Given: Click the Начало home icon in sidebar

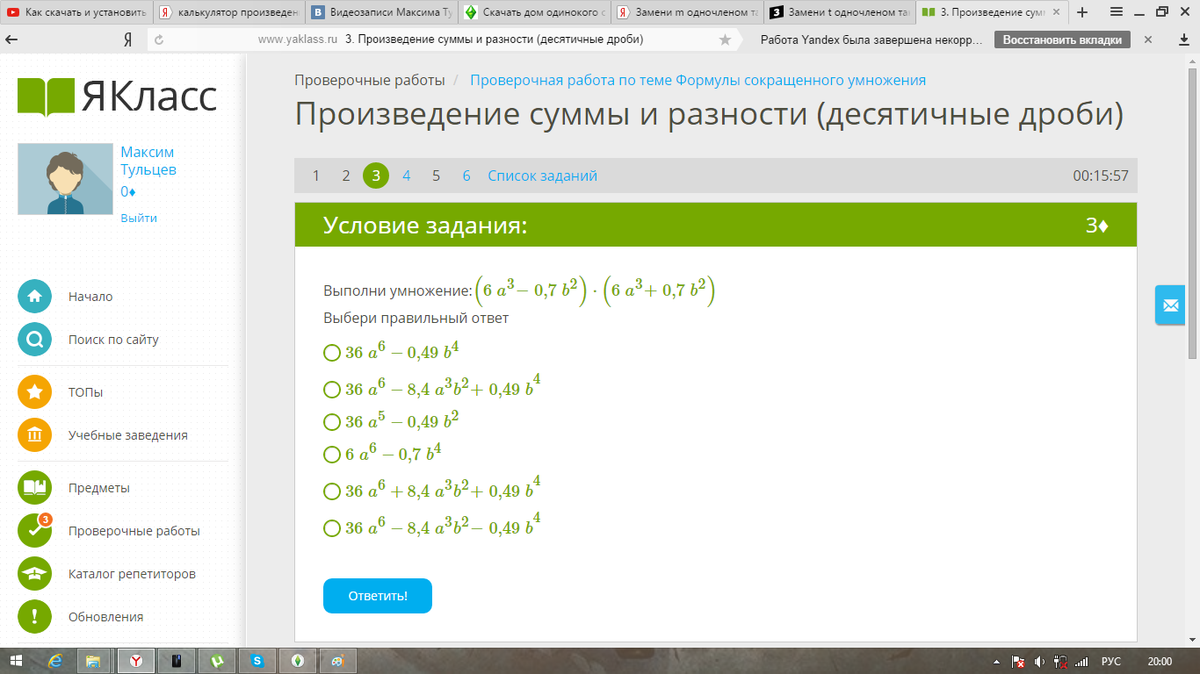Looking at the screenshot, I should click(35, 297).
